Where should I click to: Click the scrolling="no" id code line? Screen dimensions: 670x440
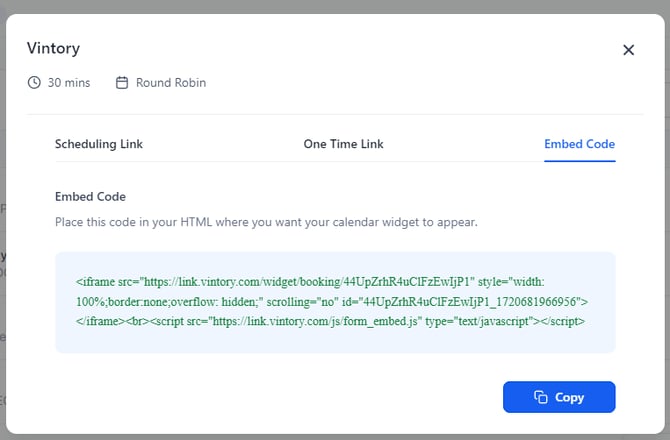pos(332,302)
